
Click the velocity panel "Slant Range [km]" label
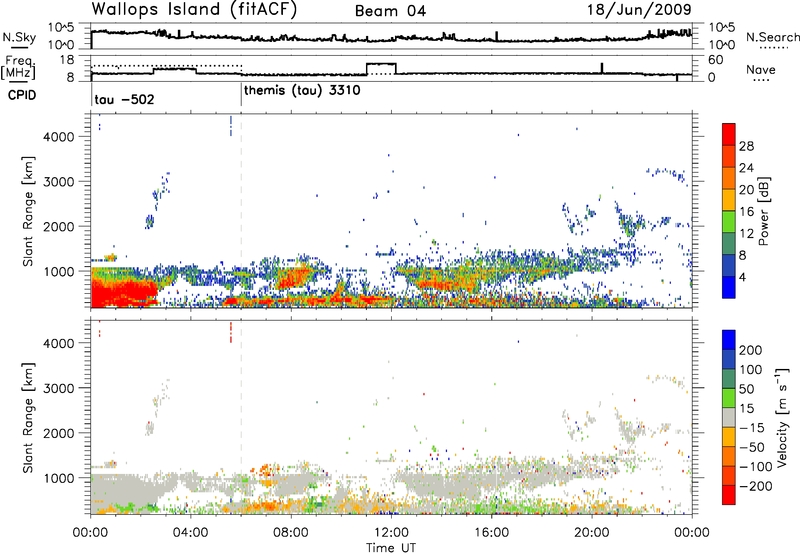[29, 417]
